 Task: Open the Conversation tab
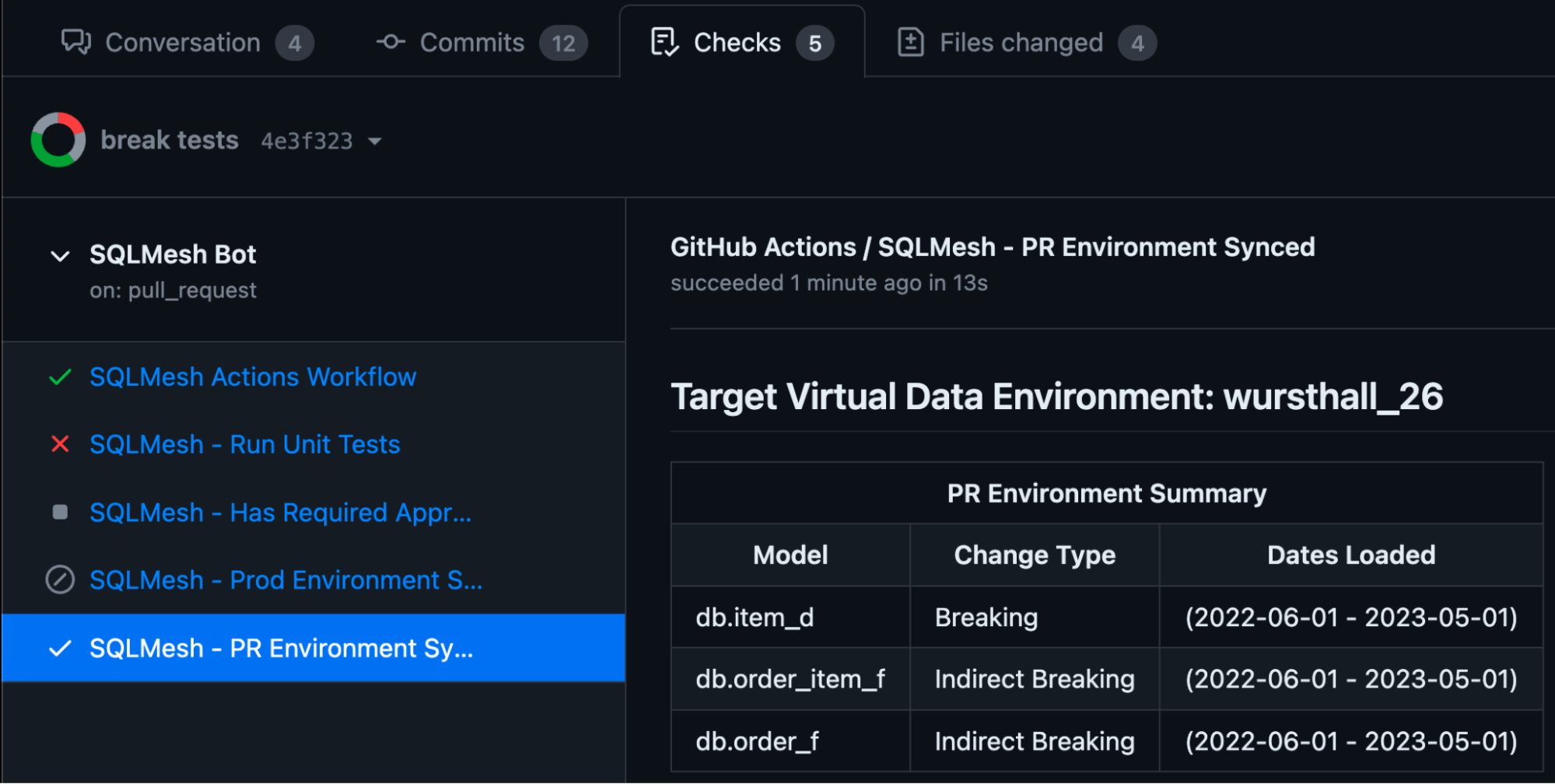coord(187,43)
